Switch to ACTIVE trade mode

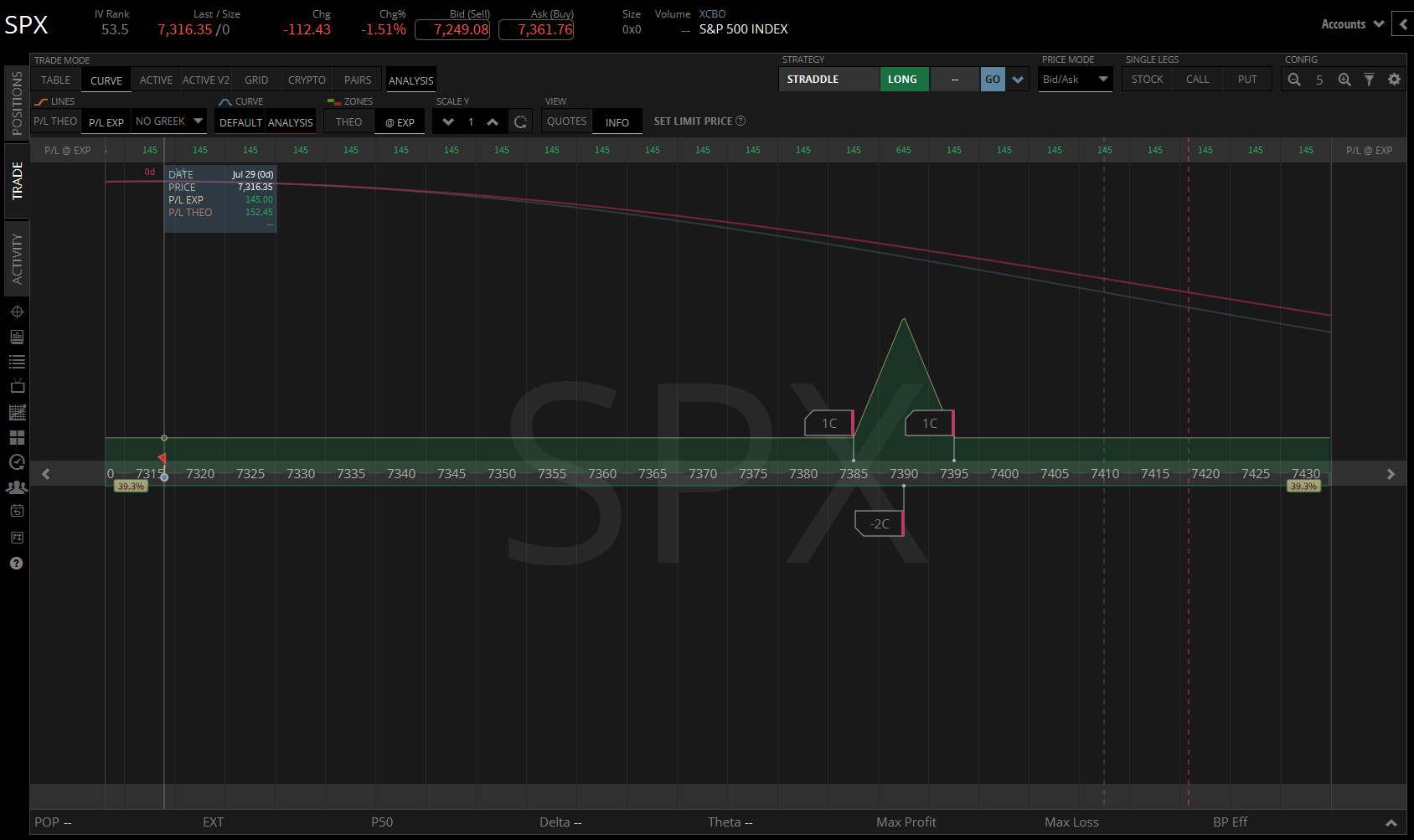tap(157, 80)
